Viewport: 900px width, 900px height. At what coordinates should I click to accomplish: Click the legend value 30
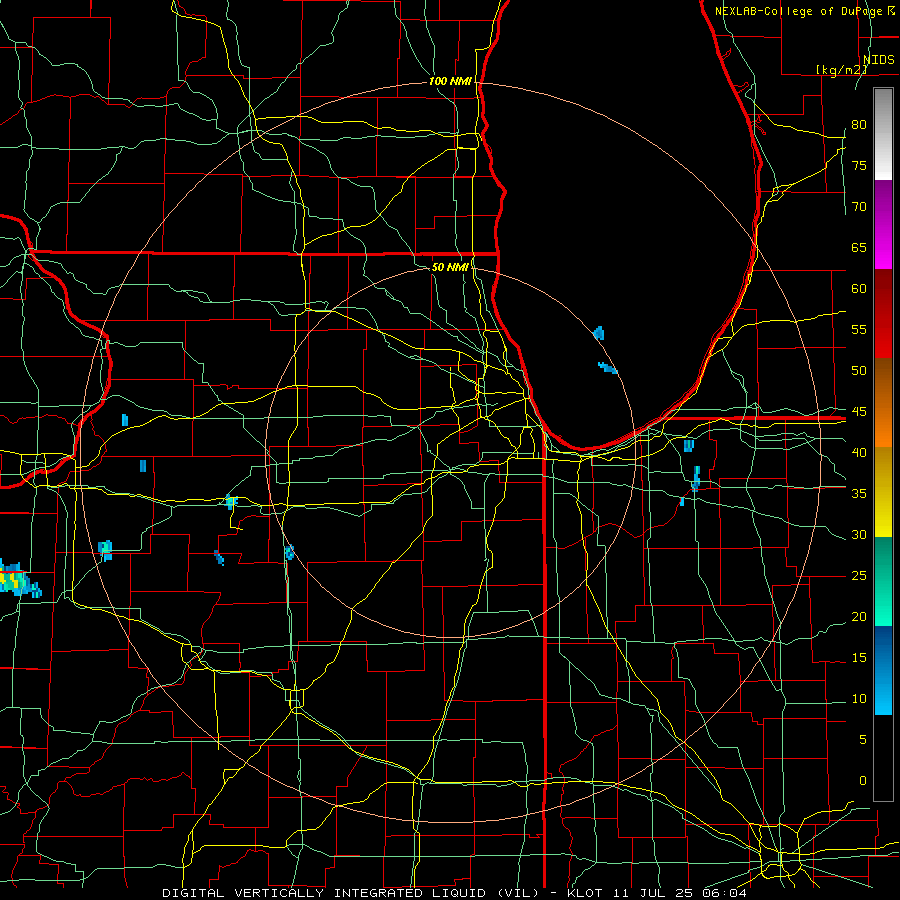coord(859,534)
